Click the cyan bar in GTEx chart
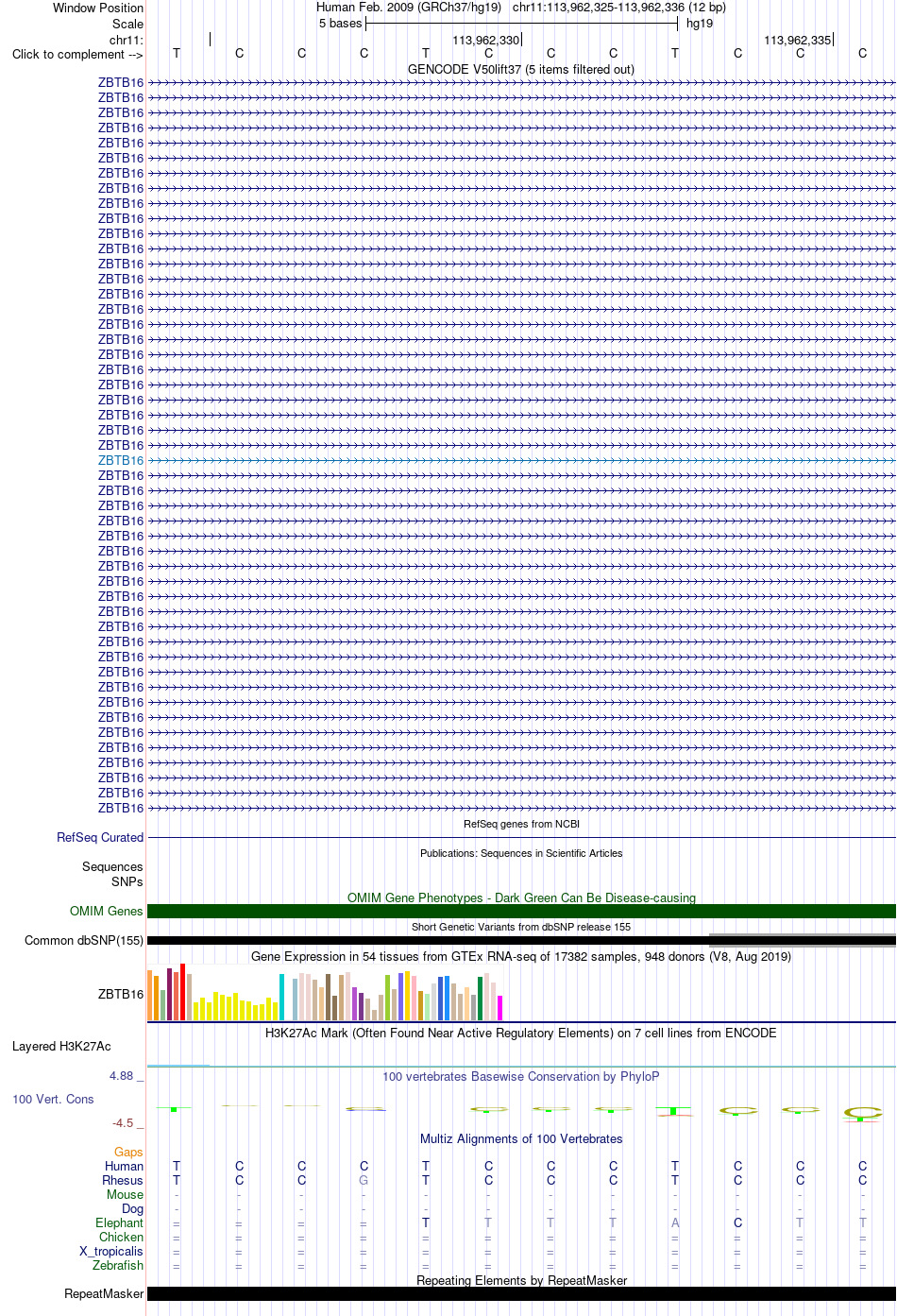This screenshot has height=1316, width=897. pyautogui.click(x=281, y=997)
